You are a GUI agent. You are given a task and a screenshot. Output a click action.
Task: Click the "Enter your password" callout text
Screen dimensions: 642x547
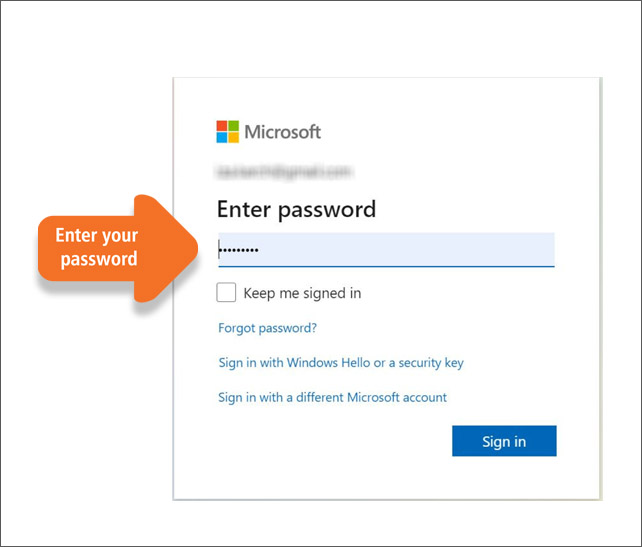pos(97,247)
